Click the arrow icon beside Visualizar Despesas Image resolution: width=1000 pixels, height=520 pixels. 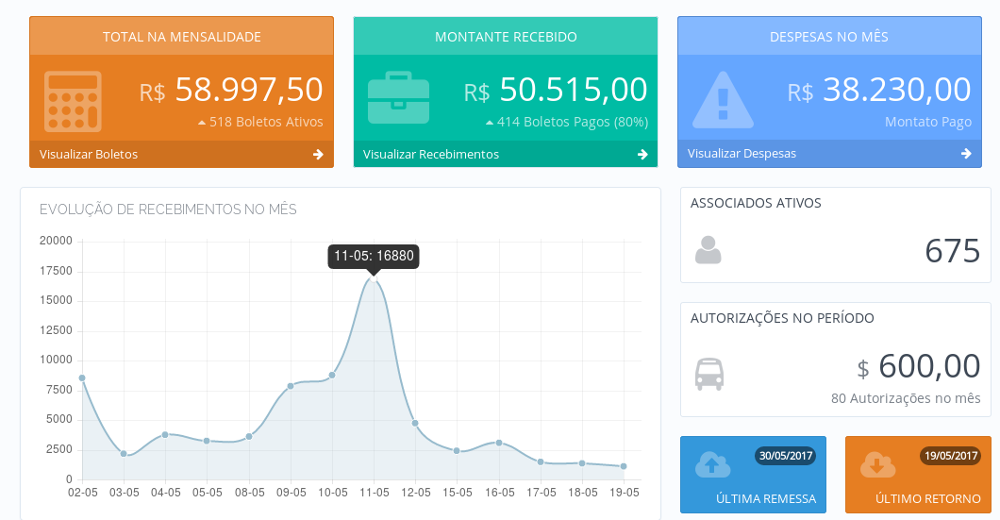pyautogui.click(x=966, y=154)
